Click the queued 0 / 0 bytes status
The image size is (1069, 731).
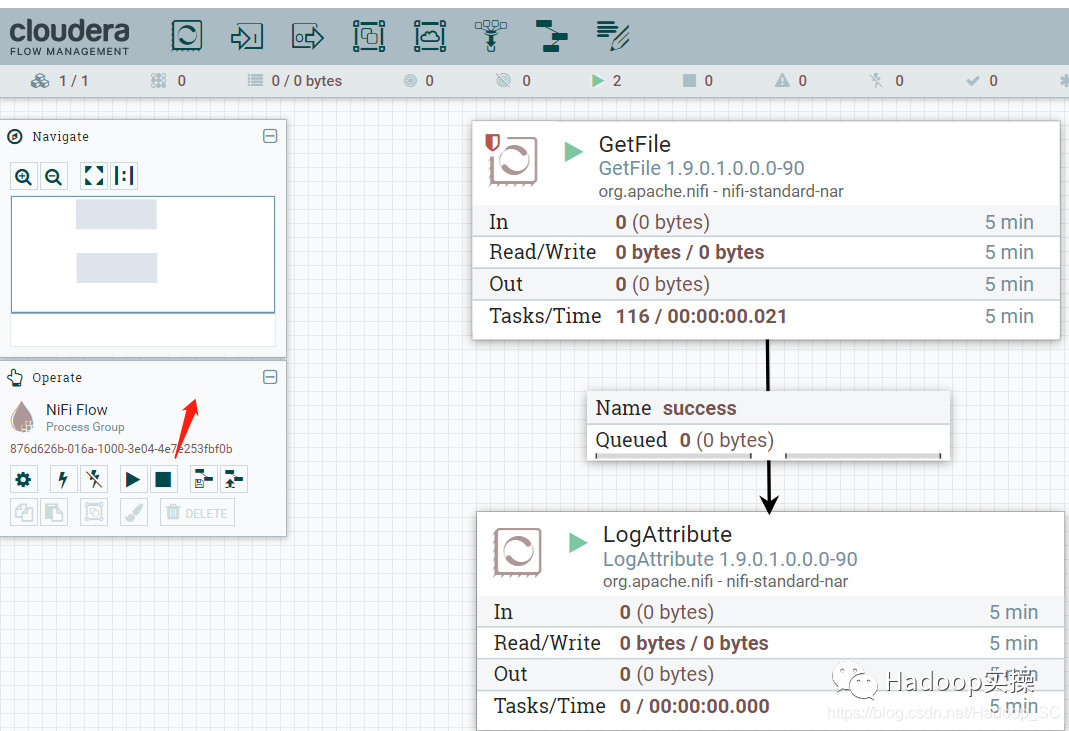[x=295, y=80]
